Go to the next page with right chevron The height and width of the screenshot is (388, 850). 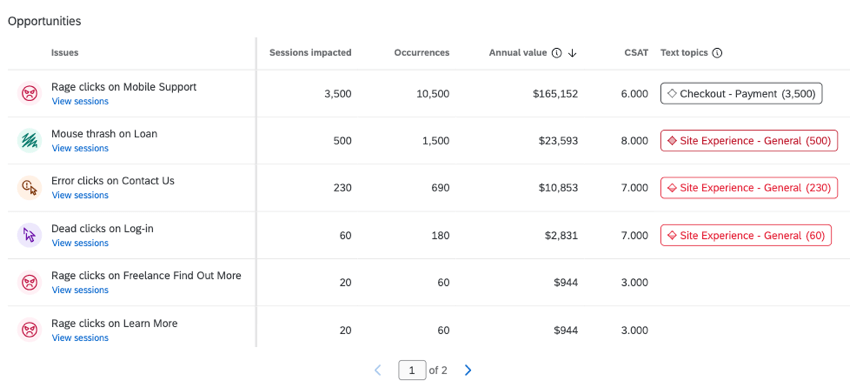[x=468, y=370]
